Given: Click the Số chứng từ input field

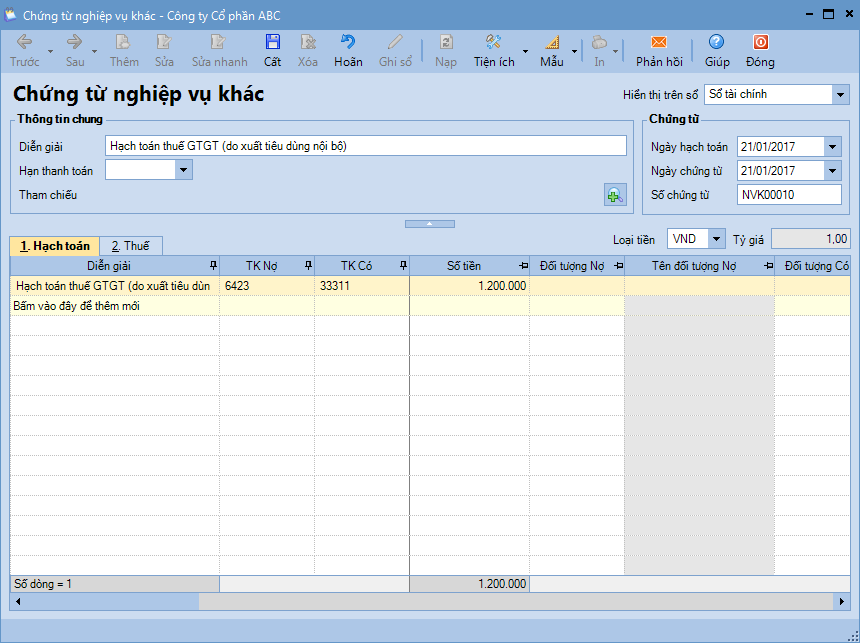Looking at the screenshot, I should (789, 195).
